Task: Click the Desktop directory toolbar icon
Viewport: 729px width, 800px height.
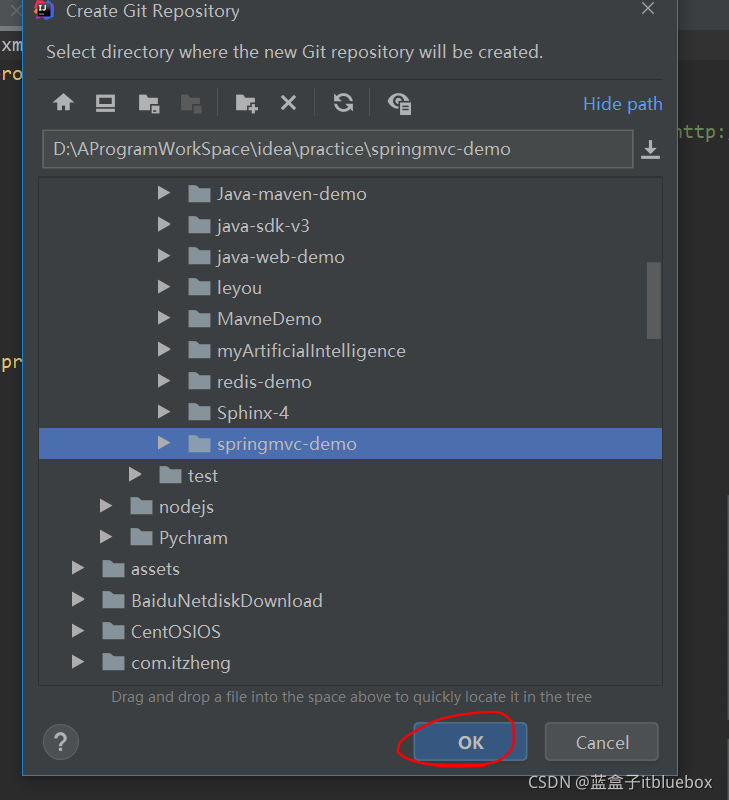Action: [105, 103]
